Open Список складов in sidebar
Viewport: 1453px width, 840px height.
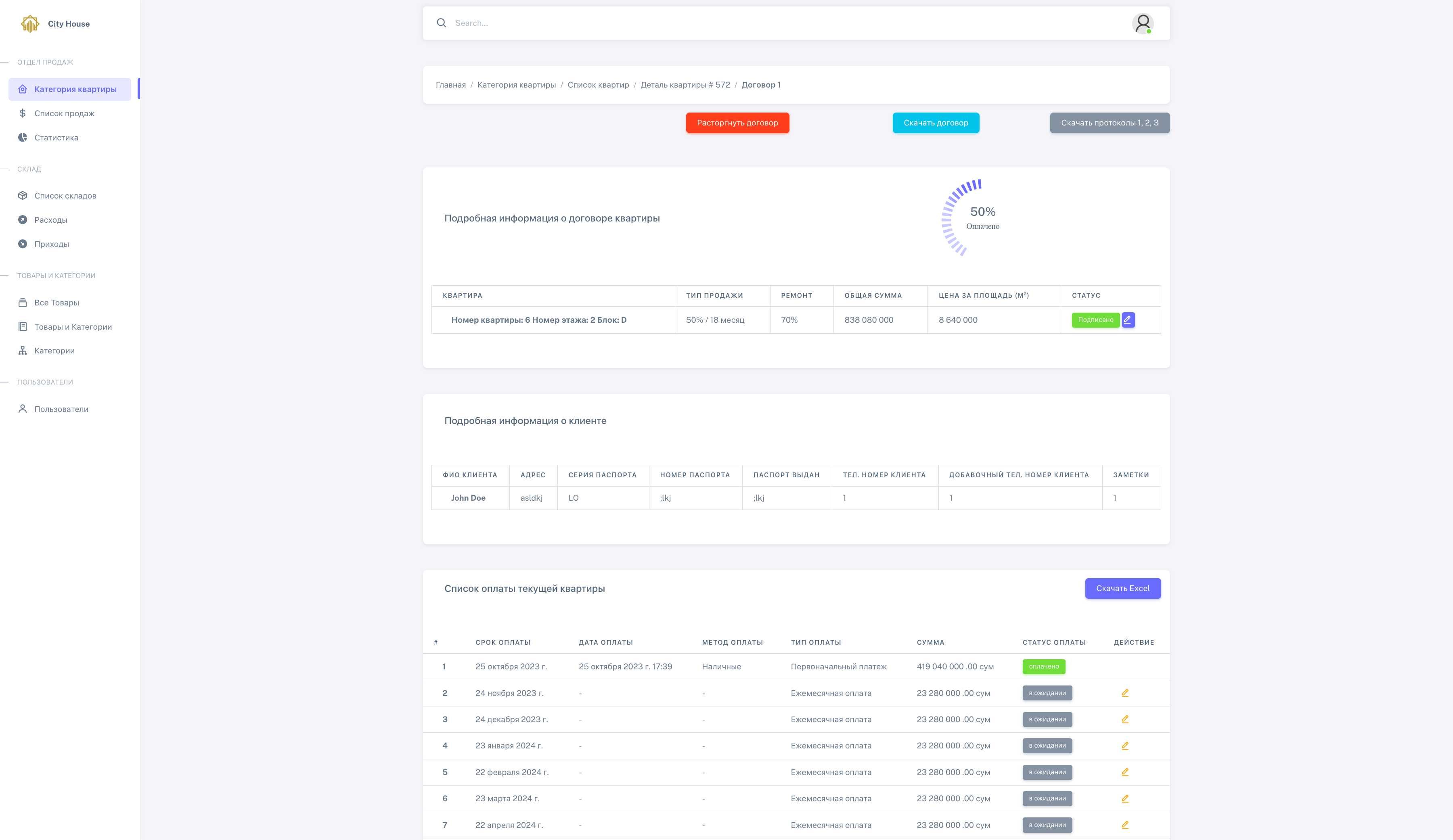point(70,195)
